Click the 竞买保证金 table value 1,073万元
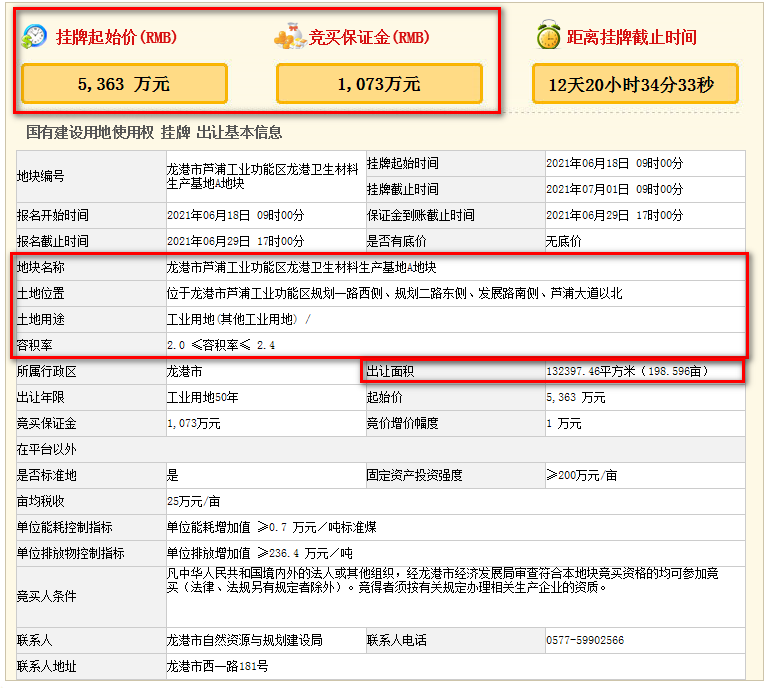 [194, 423]
